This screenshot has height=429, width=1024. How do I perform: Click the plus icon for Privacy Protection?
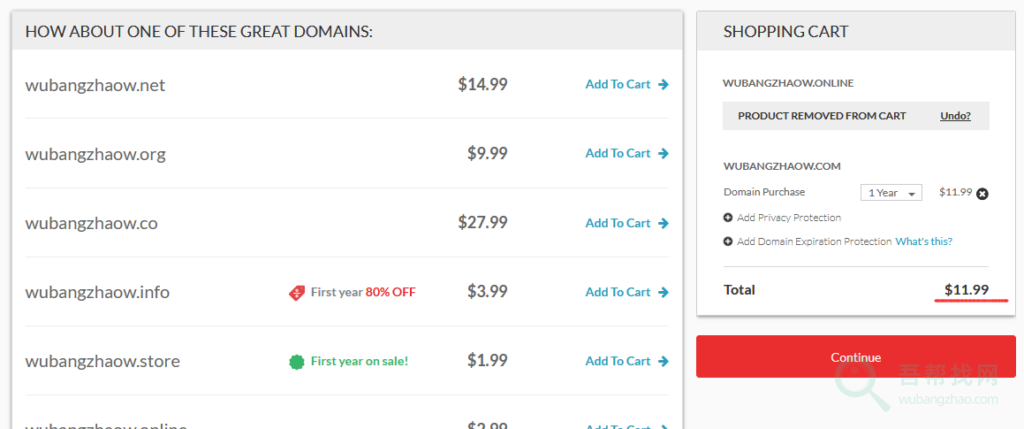pyautogui.click(x=728, y=218)
